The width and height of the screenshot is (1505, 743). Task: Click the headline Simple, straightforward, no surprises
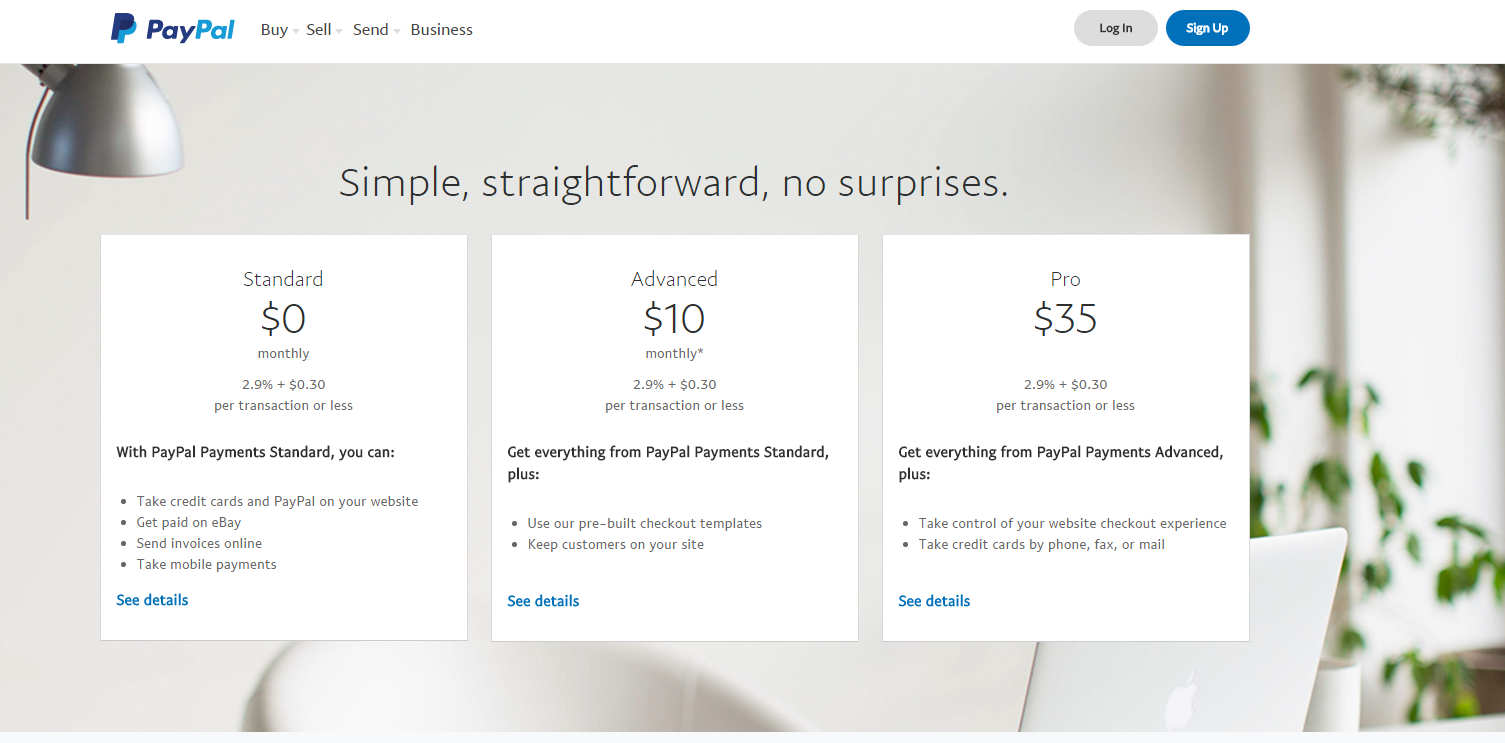[673, 183]
